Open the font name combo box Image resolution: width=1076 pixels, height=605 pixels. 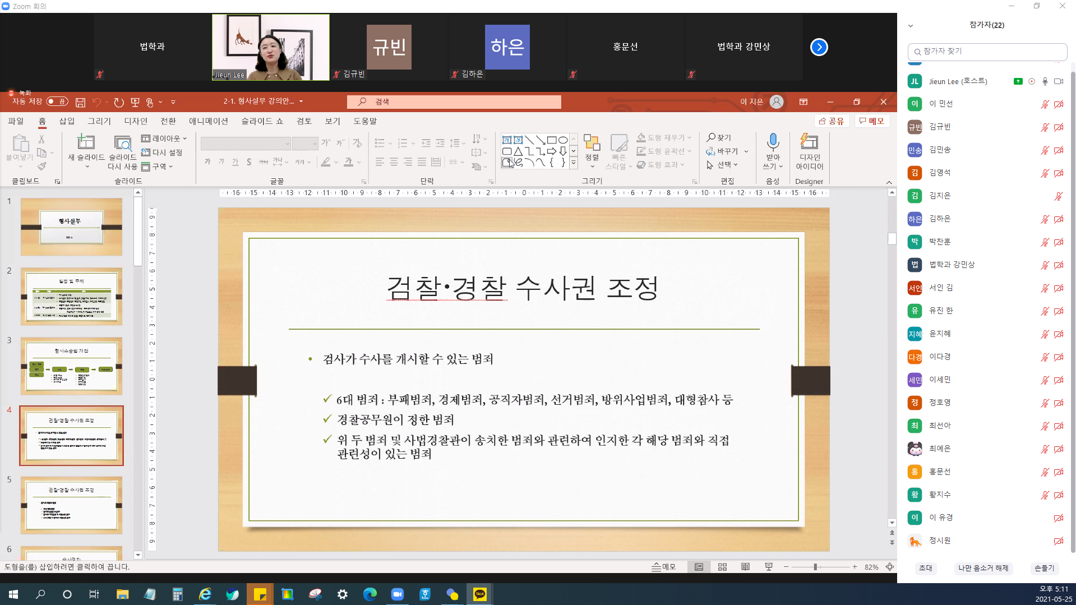pyautogui.click(x=245, y=143)
